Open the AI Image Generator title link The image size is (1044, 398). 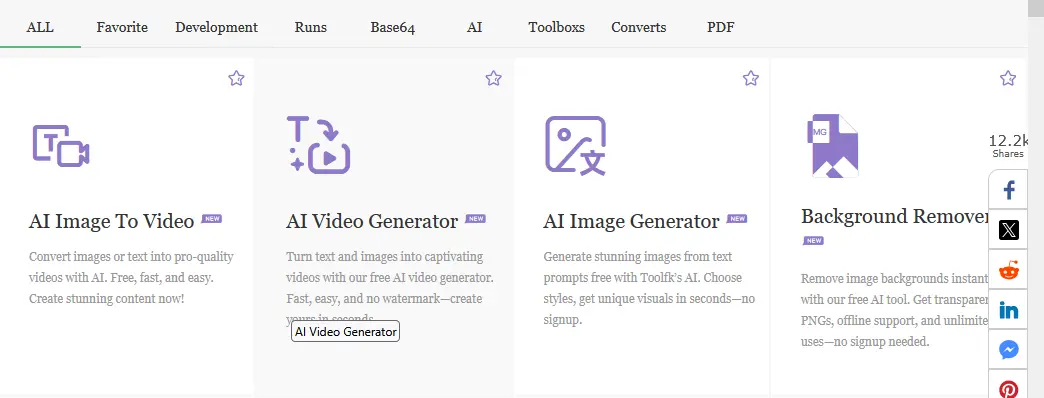[x=631, y=221]
